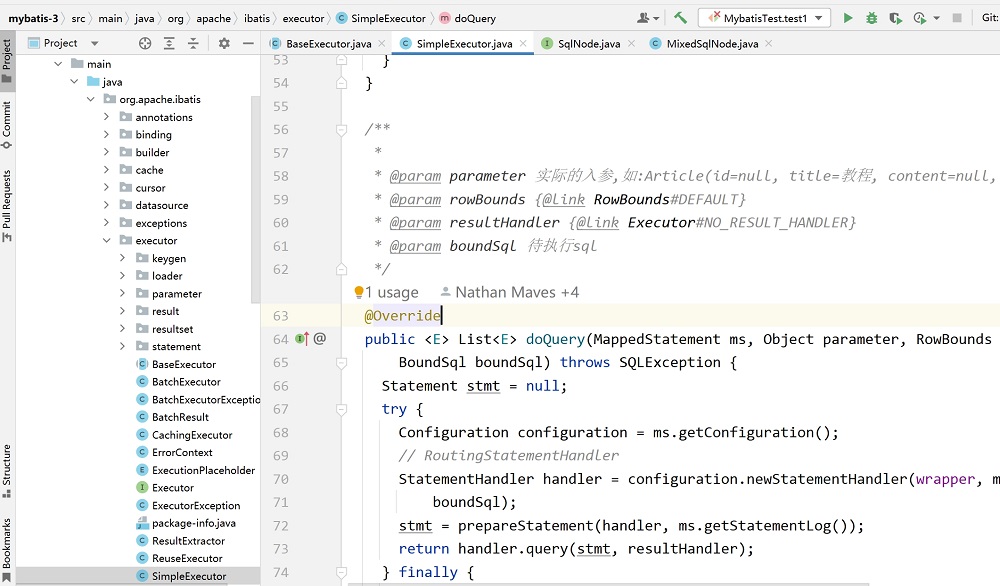
Task: Close the SqlNode.java tab
Action: point(631,43)
